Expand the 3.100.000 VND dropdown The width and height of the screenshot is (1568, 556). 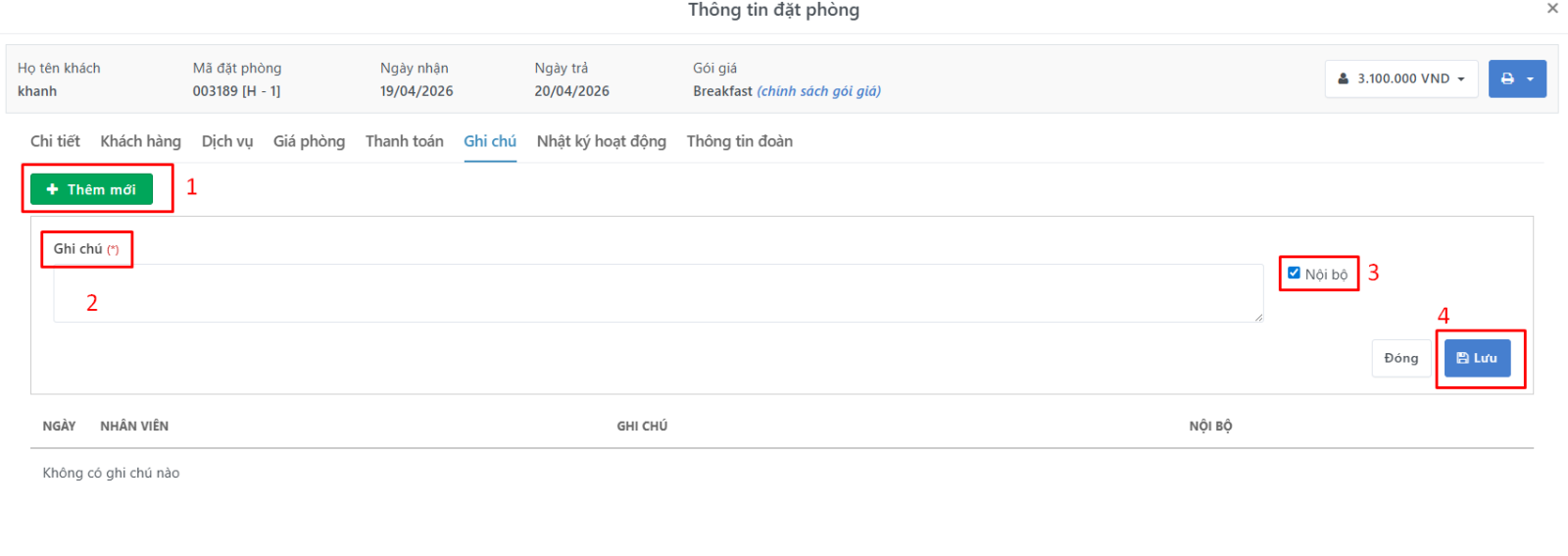click(x=1401, y=78)
